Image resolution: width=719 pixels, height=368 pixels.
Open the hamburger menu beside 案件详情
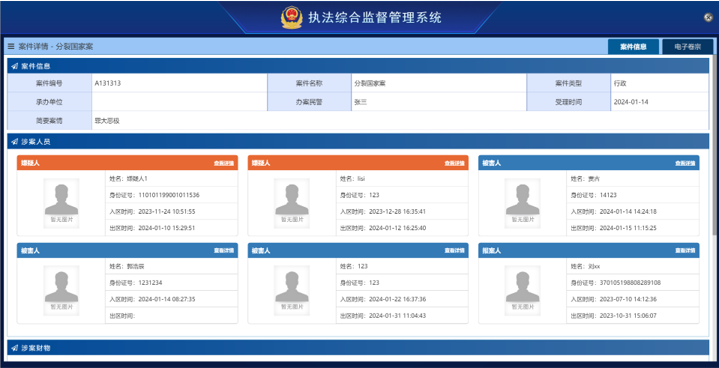(11, 46)
